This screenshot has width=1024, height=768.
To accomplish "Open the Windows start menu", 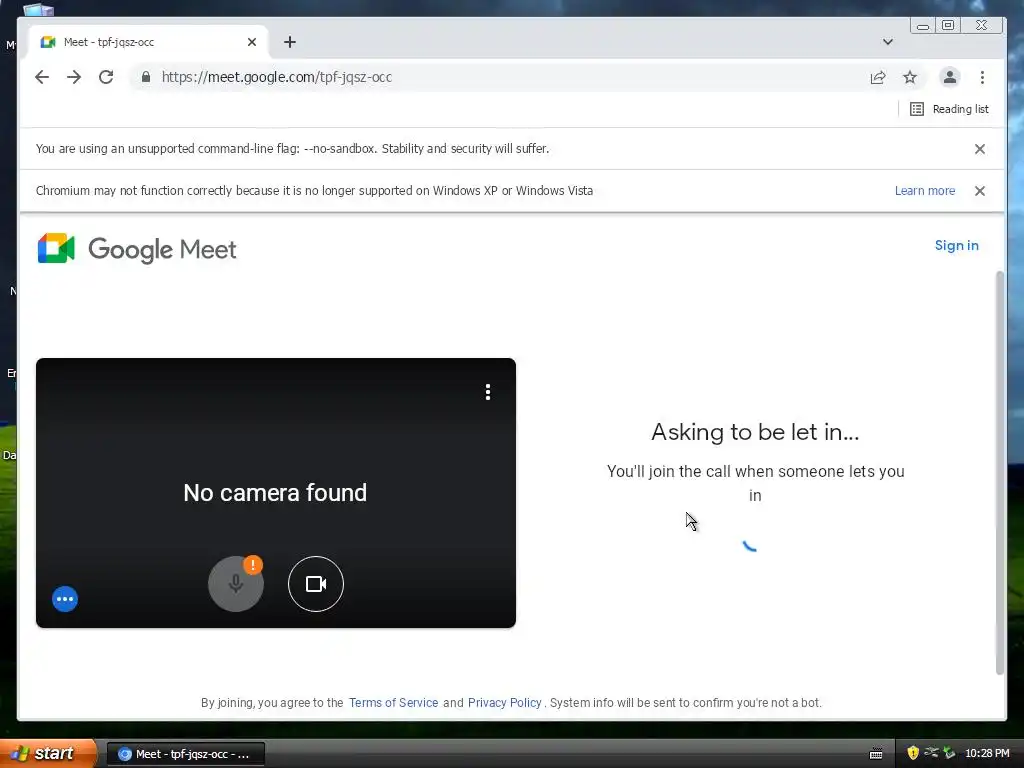I will tap(48, 754).
